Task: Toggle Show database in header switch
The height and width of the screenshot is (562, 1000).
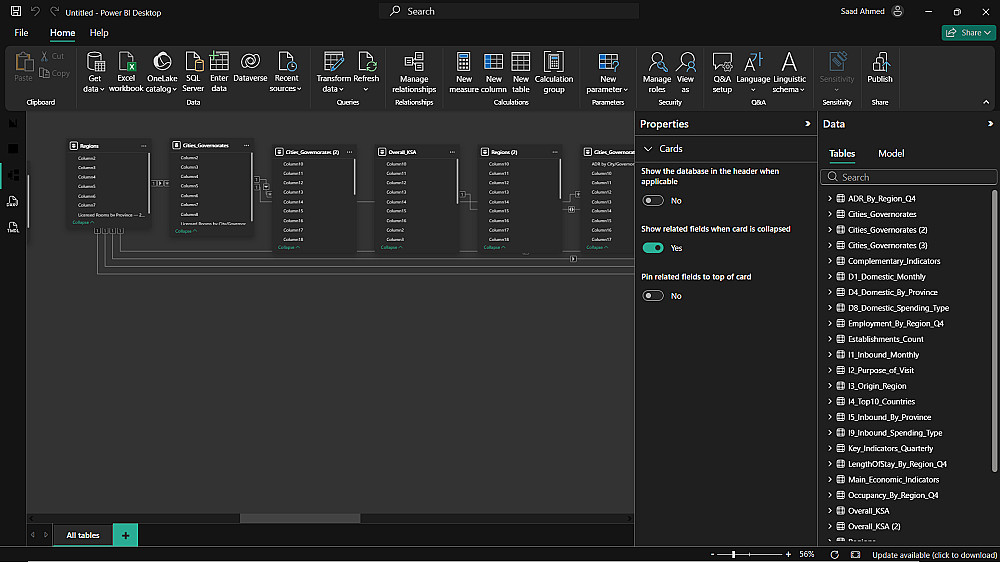Action: (653, 200)
